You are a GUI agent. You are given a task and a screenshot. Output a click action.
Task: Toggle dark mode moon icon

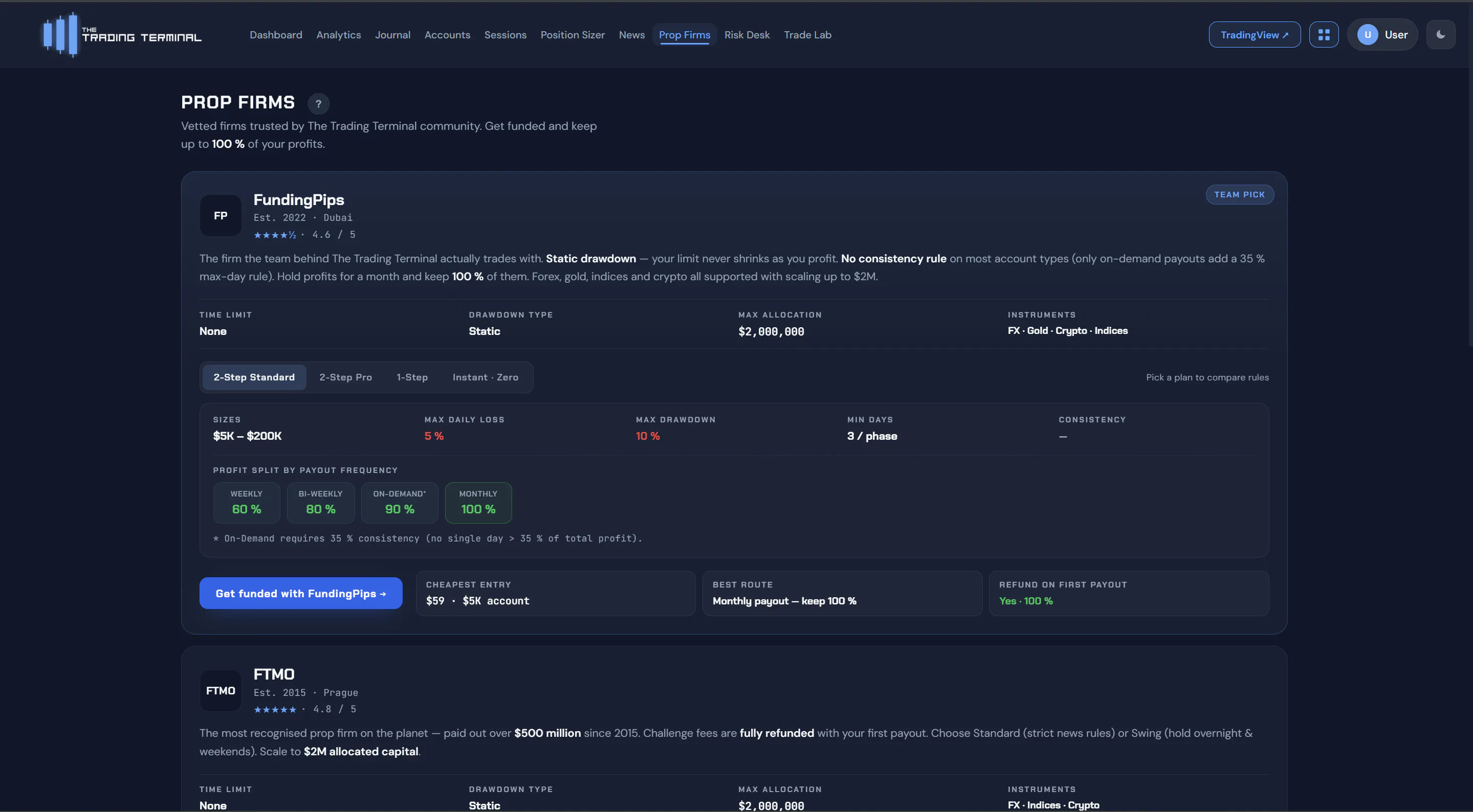tap(1440, 35)
